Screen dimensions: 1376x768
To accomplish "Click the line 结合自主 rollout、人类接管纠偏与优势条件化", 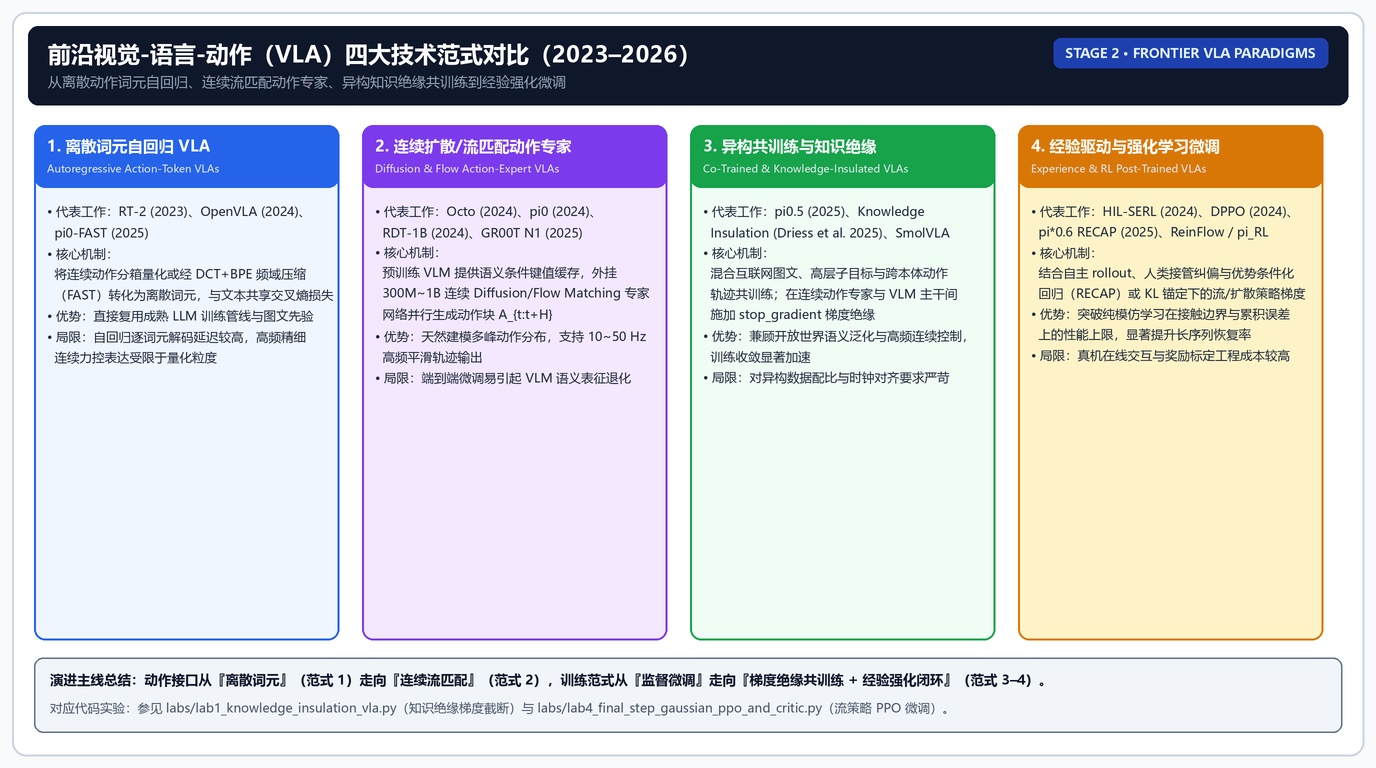I will click(1166, 274).
